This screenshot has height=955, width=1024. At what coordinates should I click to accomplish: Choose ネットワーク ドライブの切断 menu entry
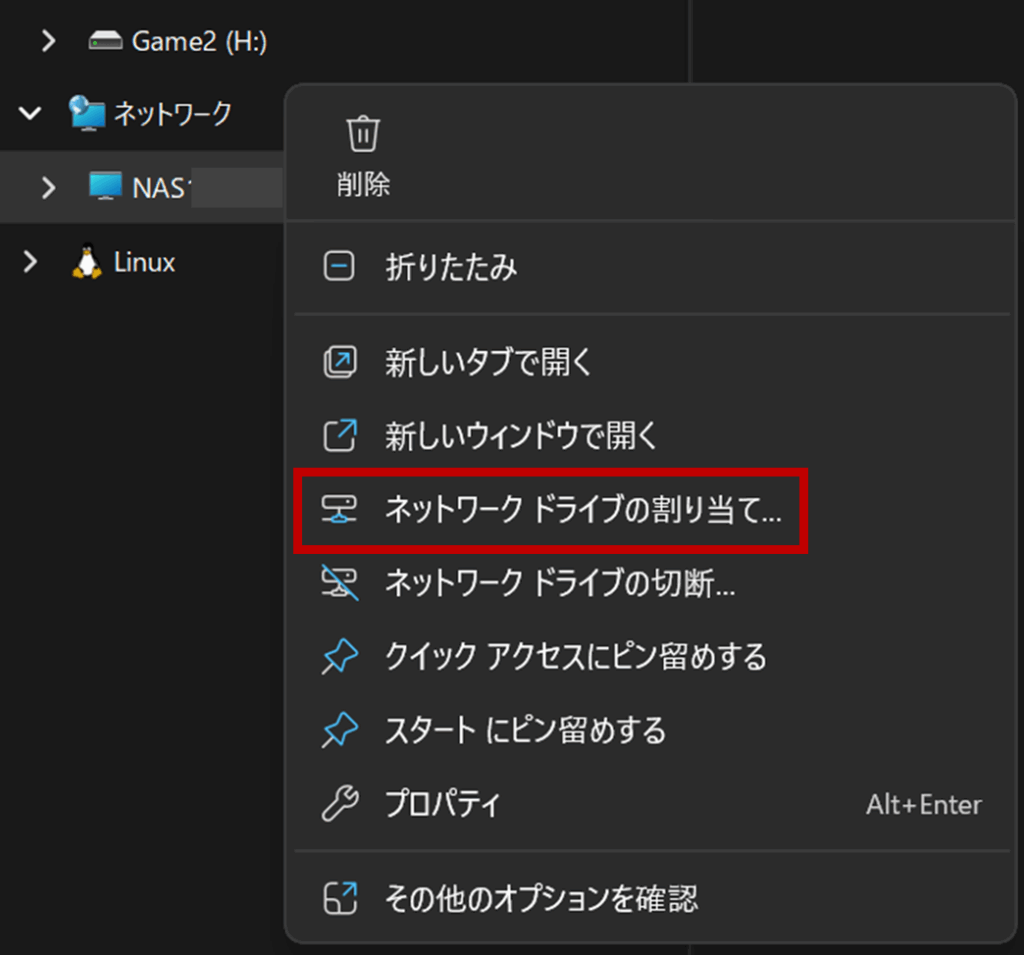[560, 584]
